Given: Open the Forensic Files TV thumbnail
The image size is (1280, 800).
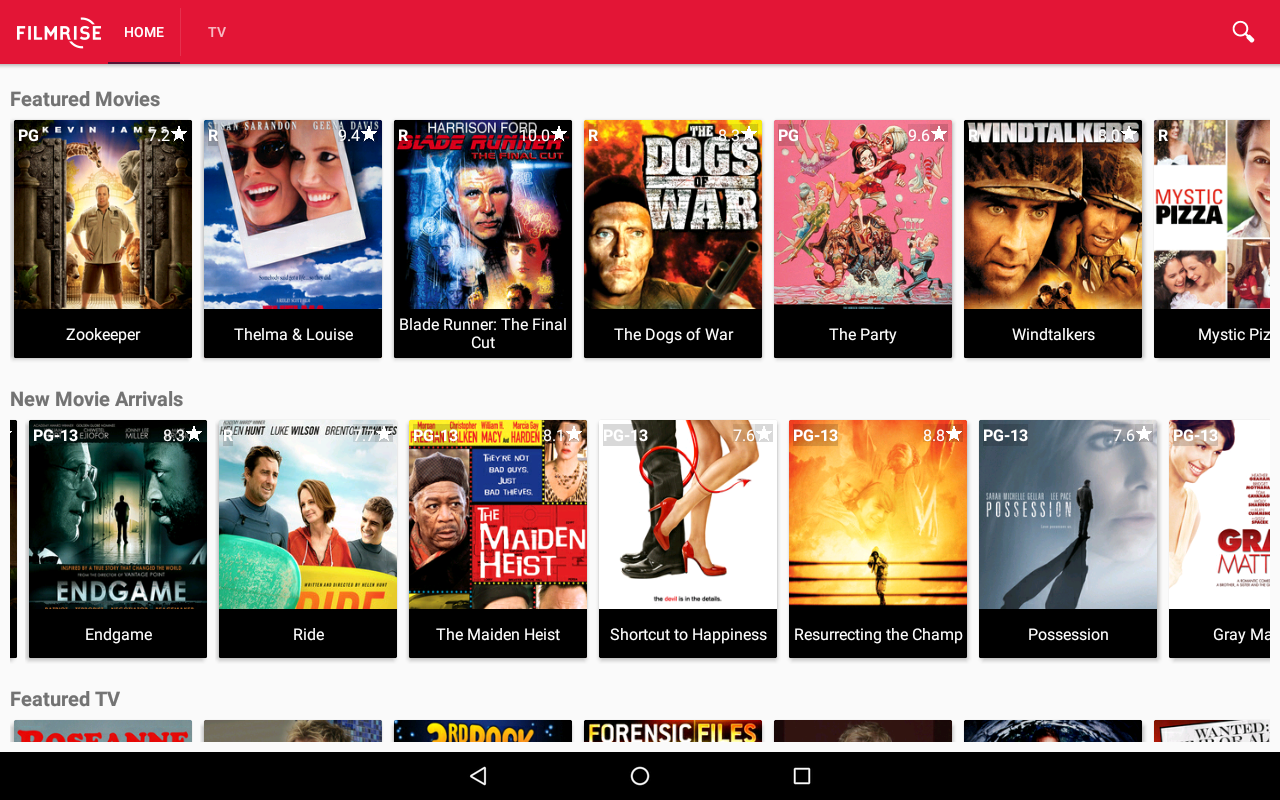Looking at the screenshot, I should (x=673, y=731).
